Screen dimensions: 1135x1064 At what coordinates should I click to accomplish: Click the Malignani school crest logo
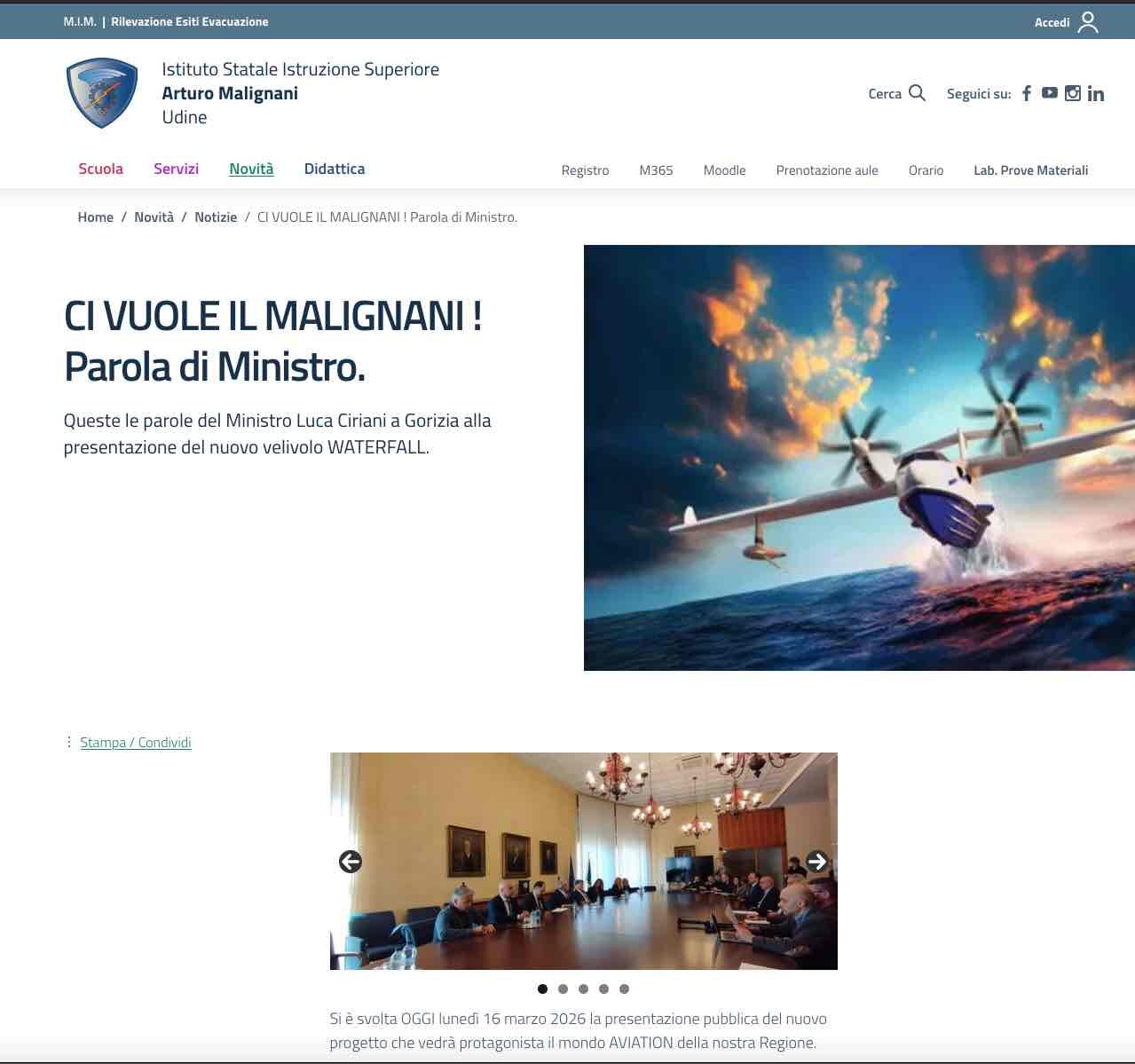[x=102, y=93]
